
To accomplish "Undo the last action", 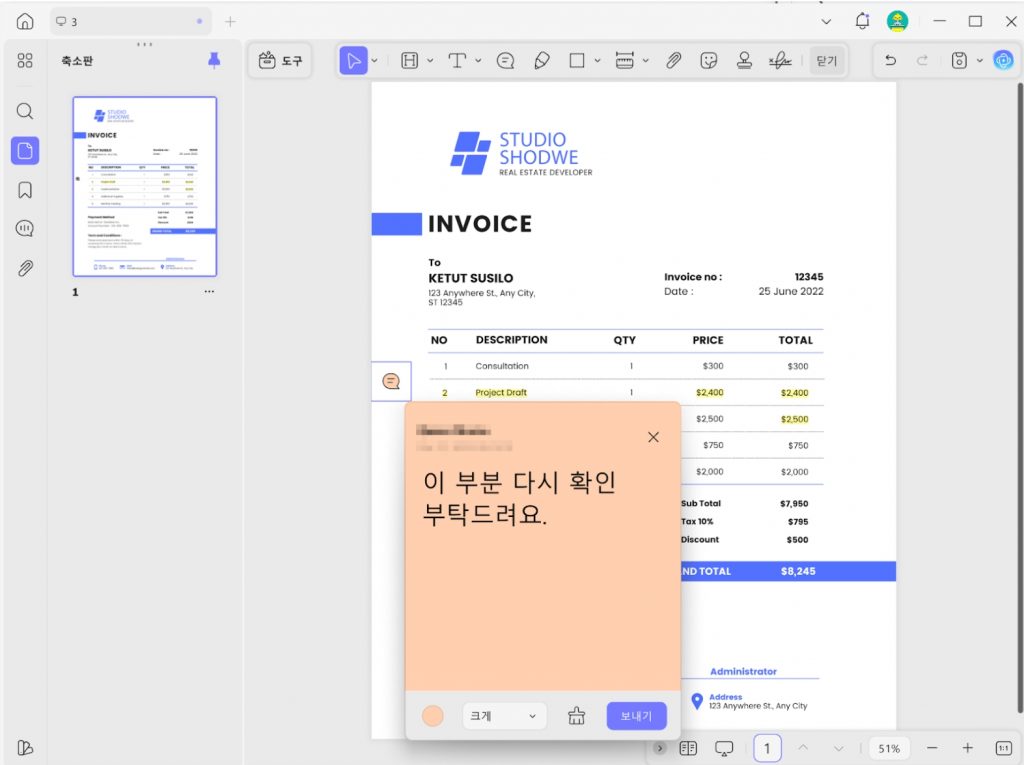I will pyautogui.click(x=890, y=61).
